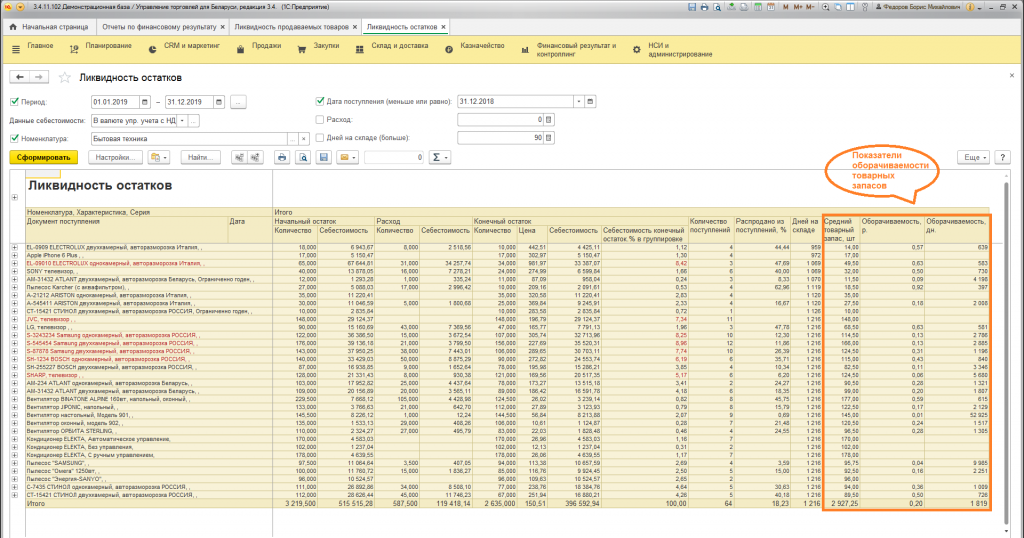Expand the sum Σ dropdown
The width and height of the screenshot is (1024, 538).
(439, 157)
